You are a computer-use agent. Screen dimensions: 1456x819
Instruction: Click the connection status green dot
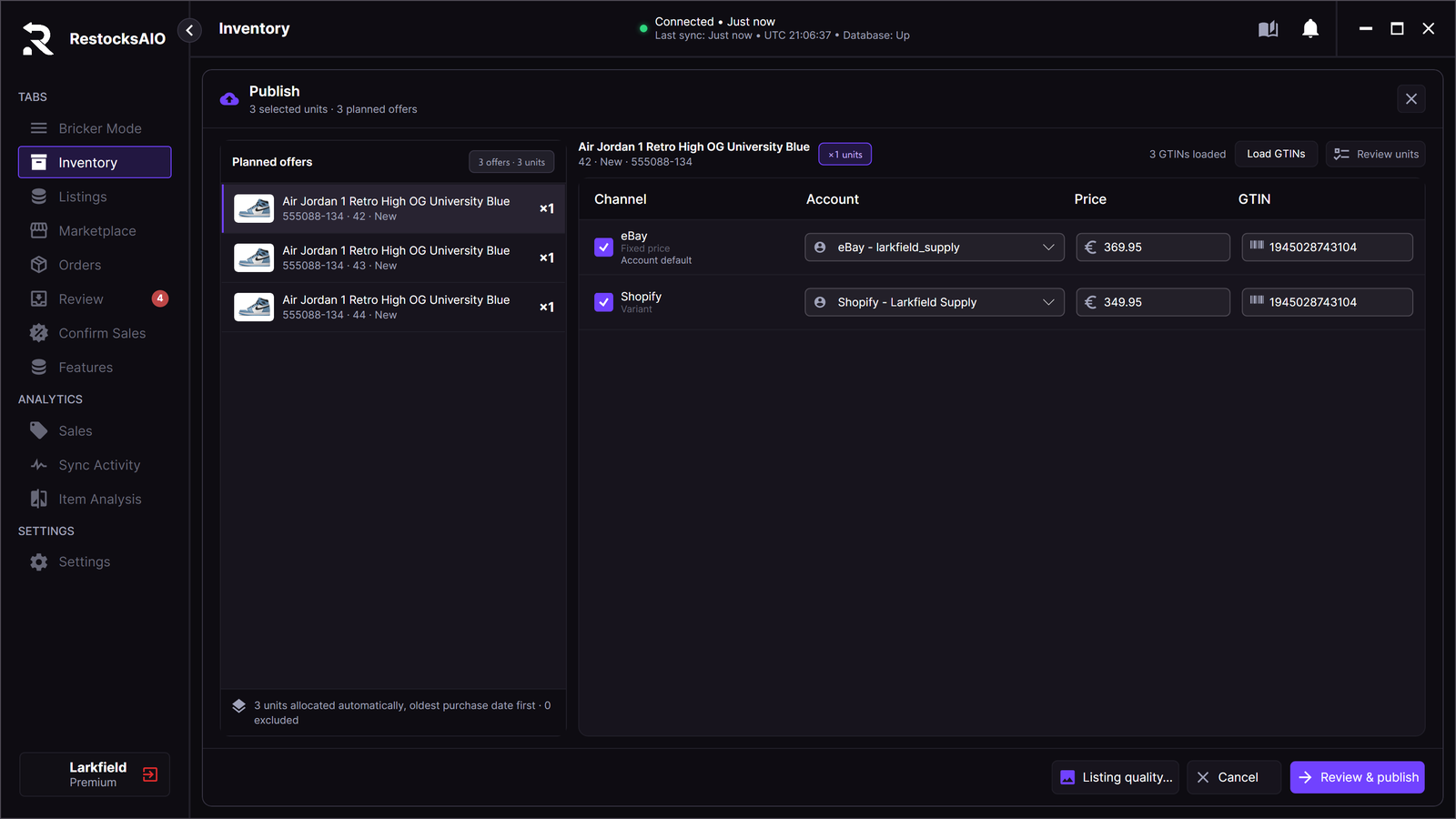point(643,28)
